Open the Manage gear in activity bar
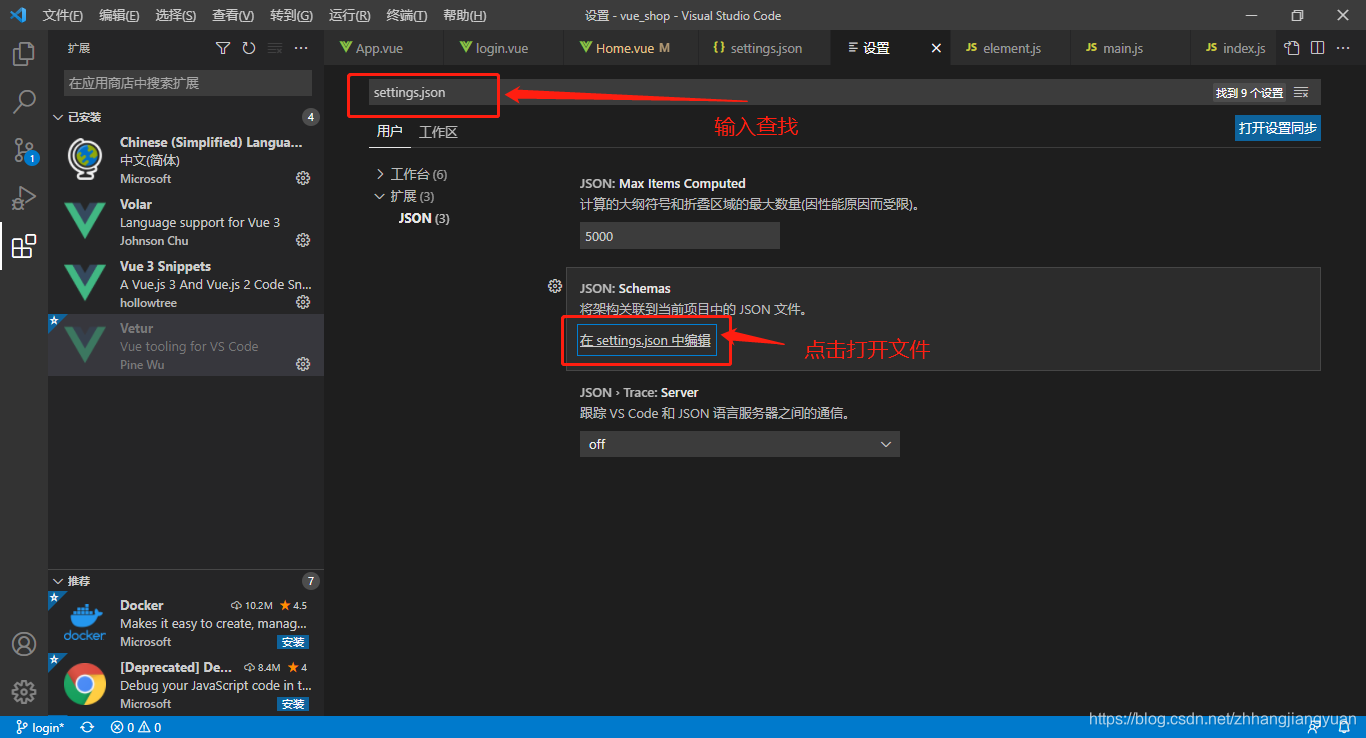 pyautogui.click(x=24, y=691)
